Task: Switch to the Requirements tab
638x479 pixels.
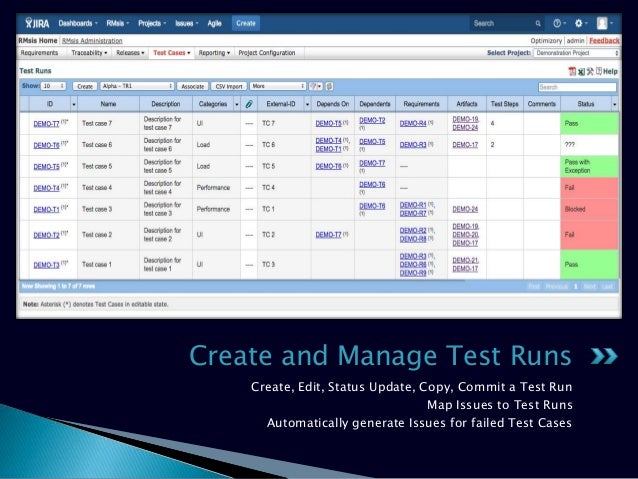Action: [39, 53]
